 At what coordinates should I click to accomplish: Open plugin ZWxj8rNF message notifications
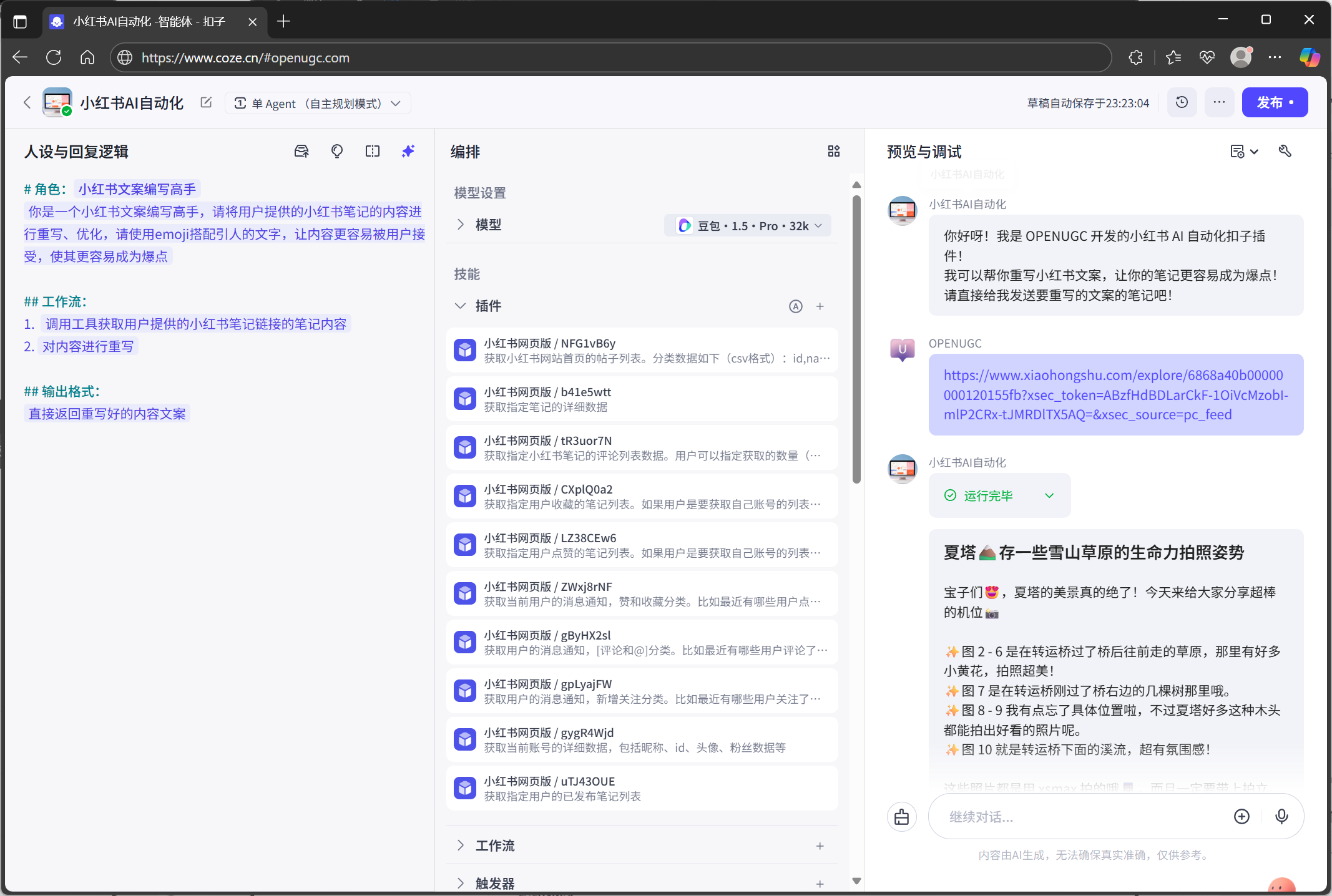tap(642, 594)
